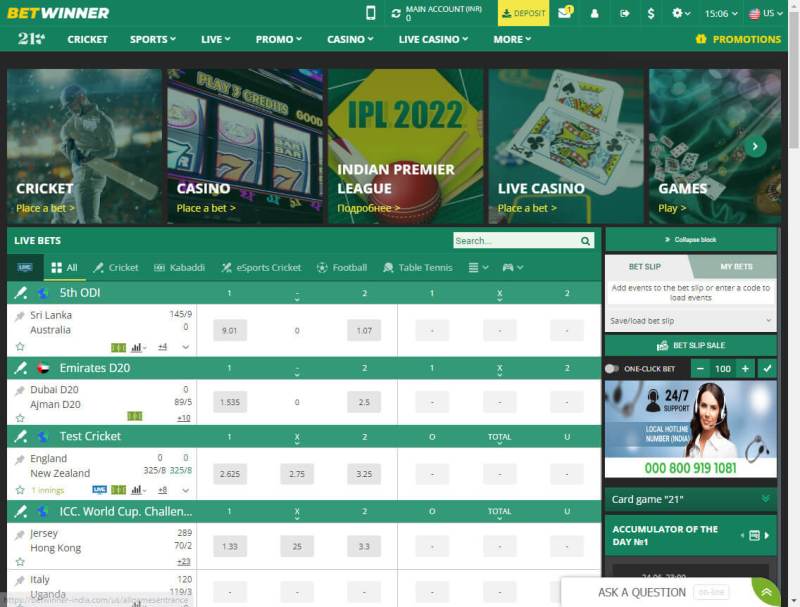The image size is (800, 607).
Task: Switch to the My Bets tab
Action: tap(736, 267)
